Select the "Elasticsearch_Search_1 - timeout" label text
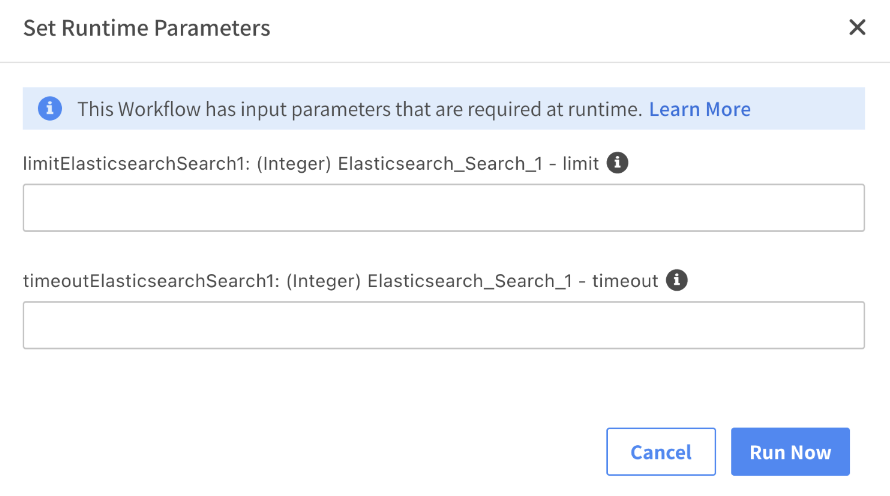Screen dimensions: 890x496 point(513,281)
